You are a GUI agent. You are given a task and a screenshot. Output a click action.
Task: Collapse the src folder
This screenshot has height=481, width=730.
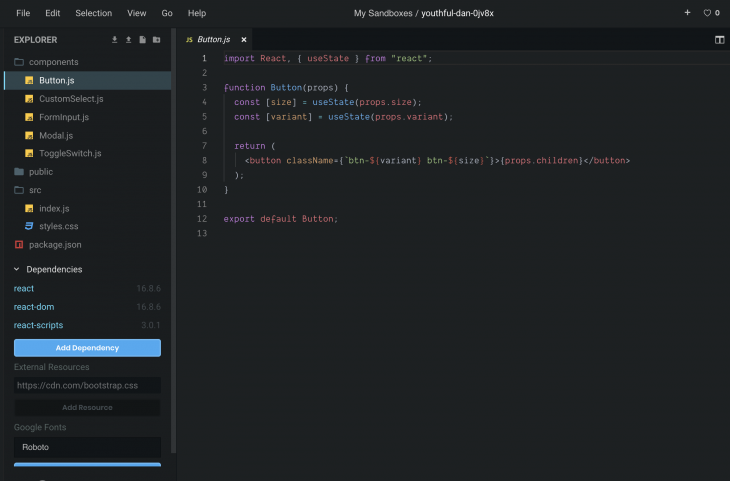(x=35, y=190)
